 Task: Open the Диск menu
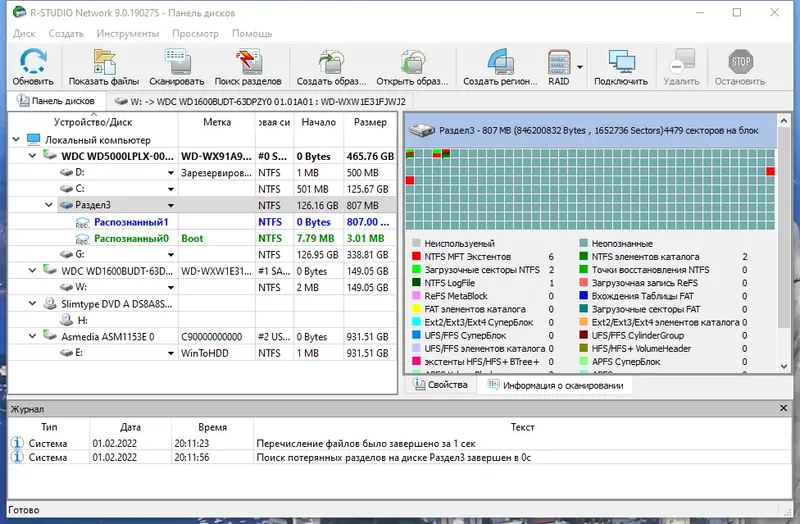point(24,34)
